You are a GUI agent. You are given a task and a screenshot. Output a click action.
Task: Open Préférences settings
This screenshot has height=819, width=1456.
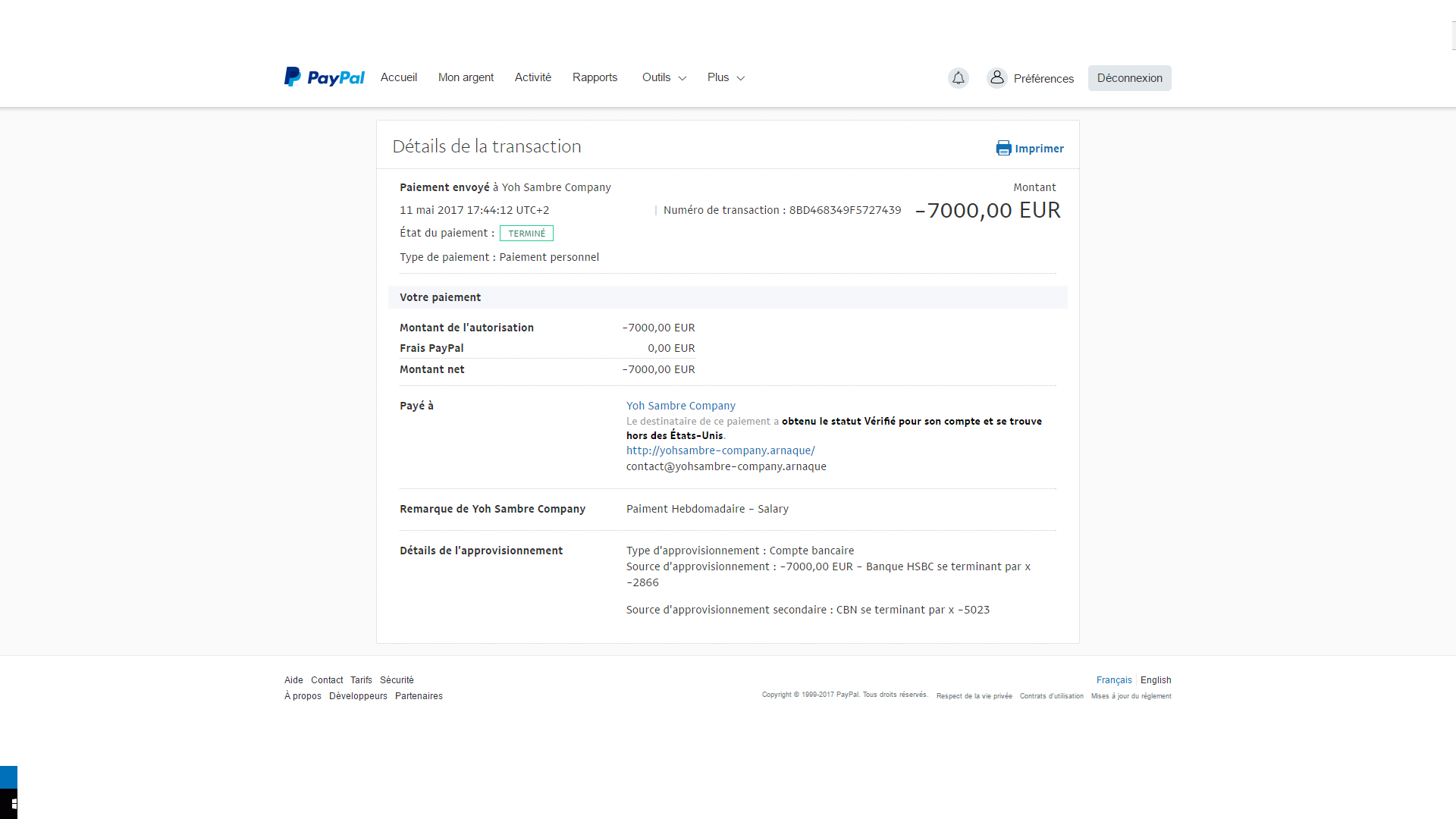click(1043, 78)
